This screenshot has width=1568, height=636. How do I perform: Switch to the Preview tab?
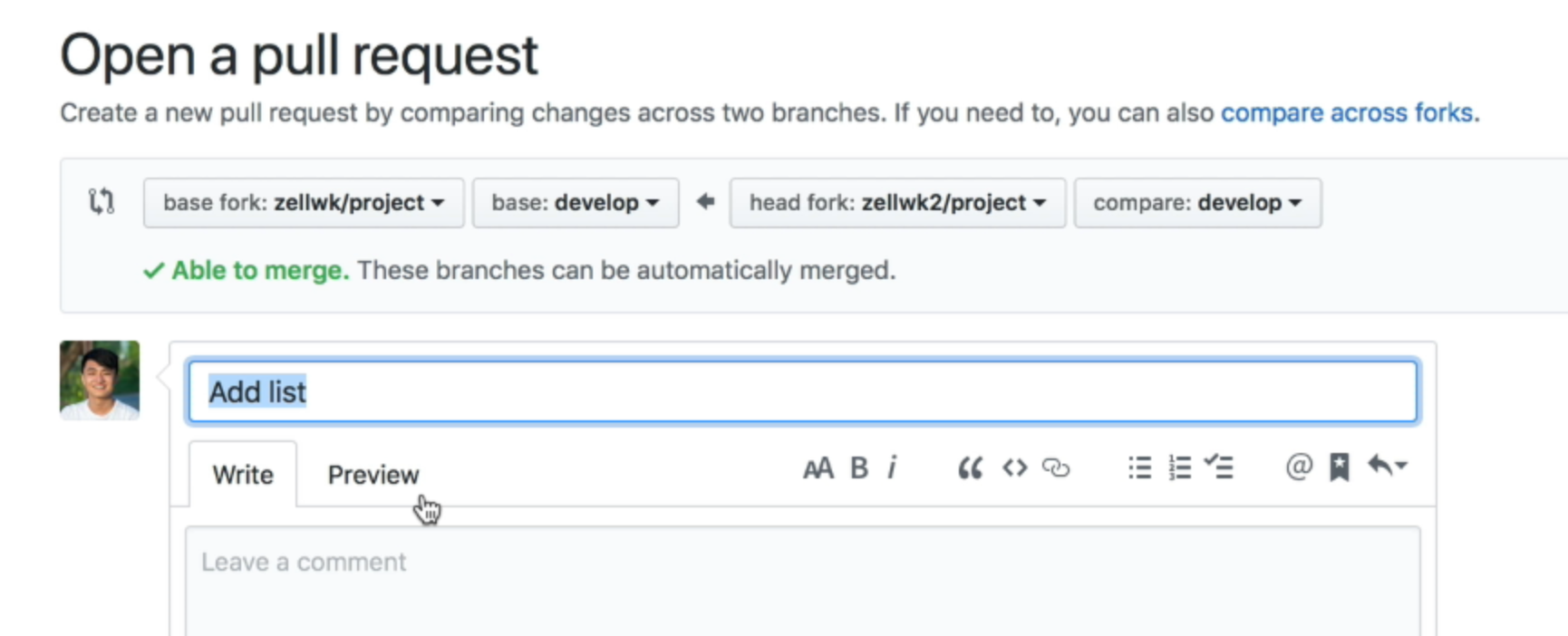[x=373, y=474]
